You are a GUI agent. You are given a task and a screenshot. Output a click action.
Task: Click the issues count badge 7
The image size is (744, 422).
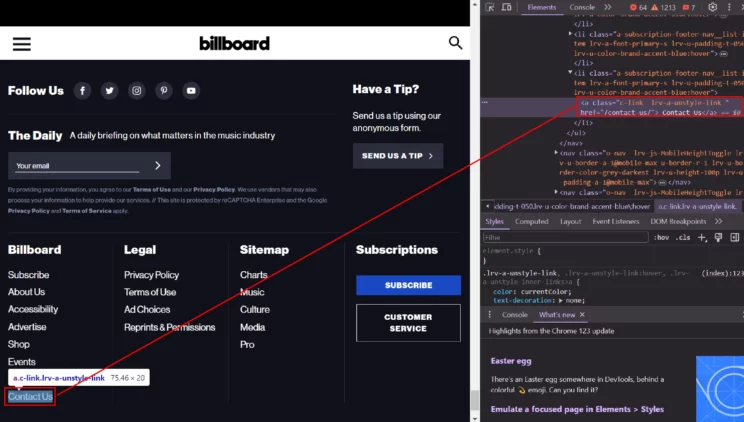click(688, 7)
